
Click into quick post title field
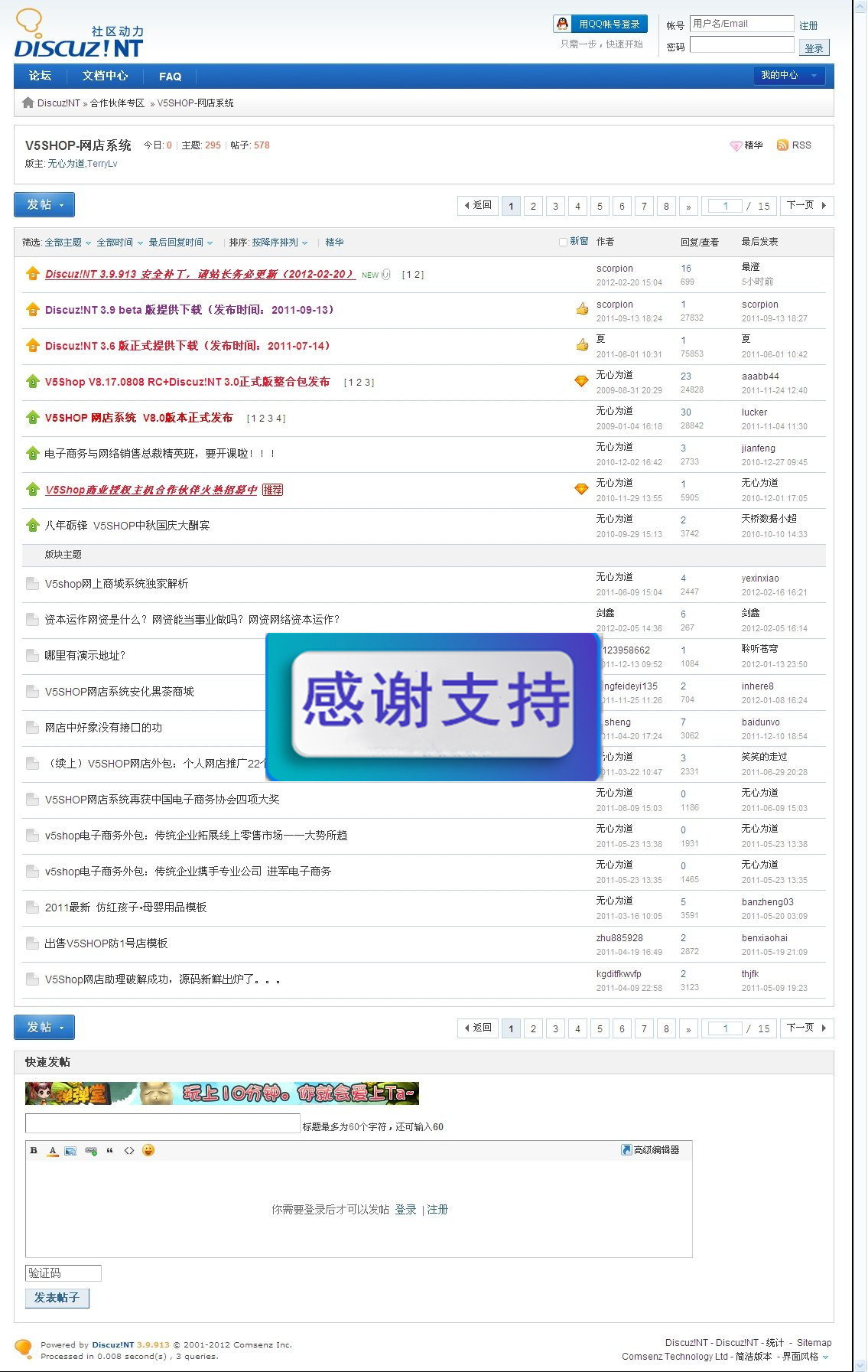click(162, 1123)
